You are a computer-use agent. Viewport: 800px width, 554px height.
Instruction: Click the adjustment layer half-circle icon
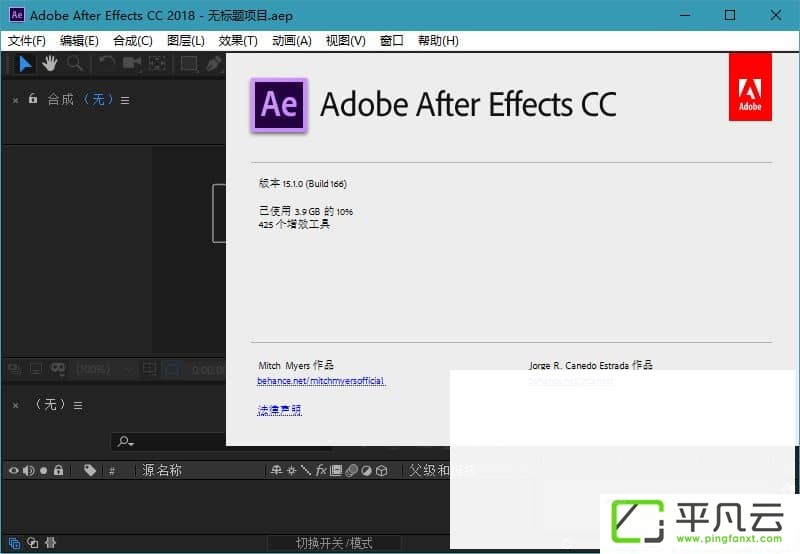366,470
